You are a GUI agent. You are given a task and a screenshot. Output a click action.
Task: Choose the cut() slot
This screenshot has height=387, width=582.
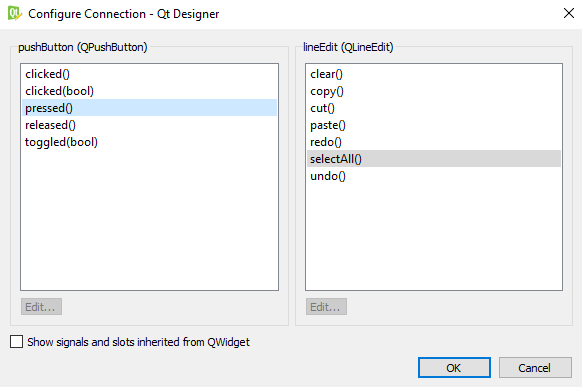[x=434, y=108]
